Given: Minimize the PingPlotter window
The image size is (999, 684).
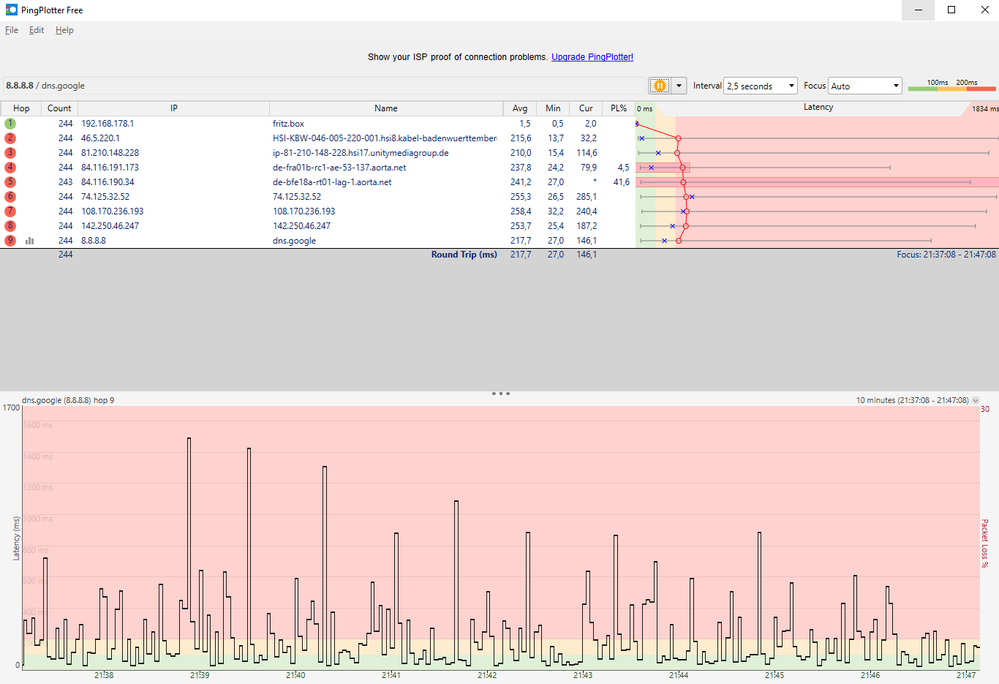Looking at the screenshot, I should pyautogui.click(x=918, y=10).
